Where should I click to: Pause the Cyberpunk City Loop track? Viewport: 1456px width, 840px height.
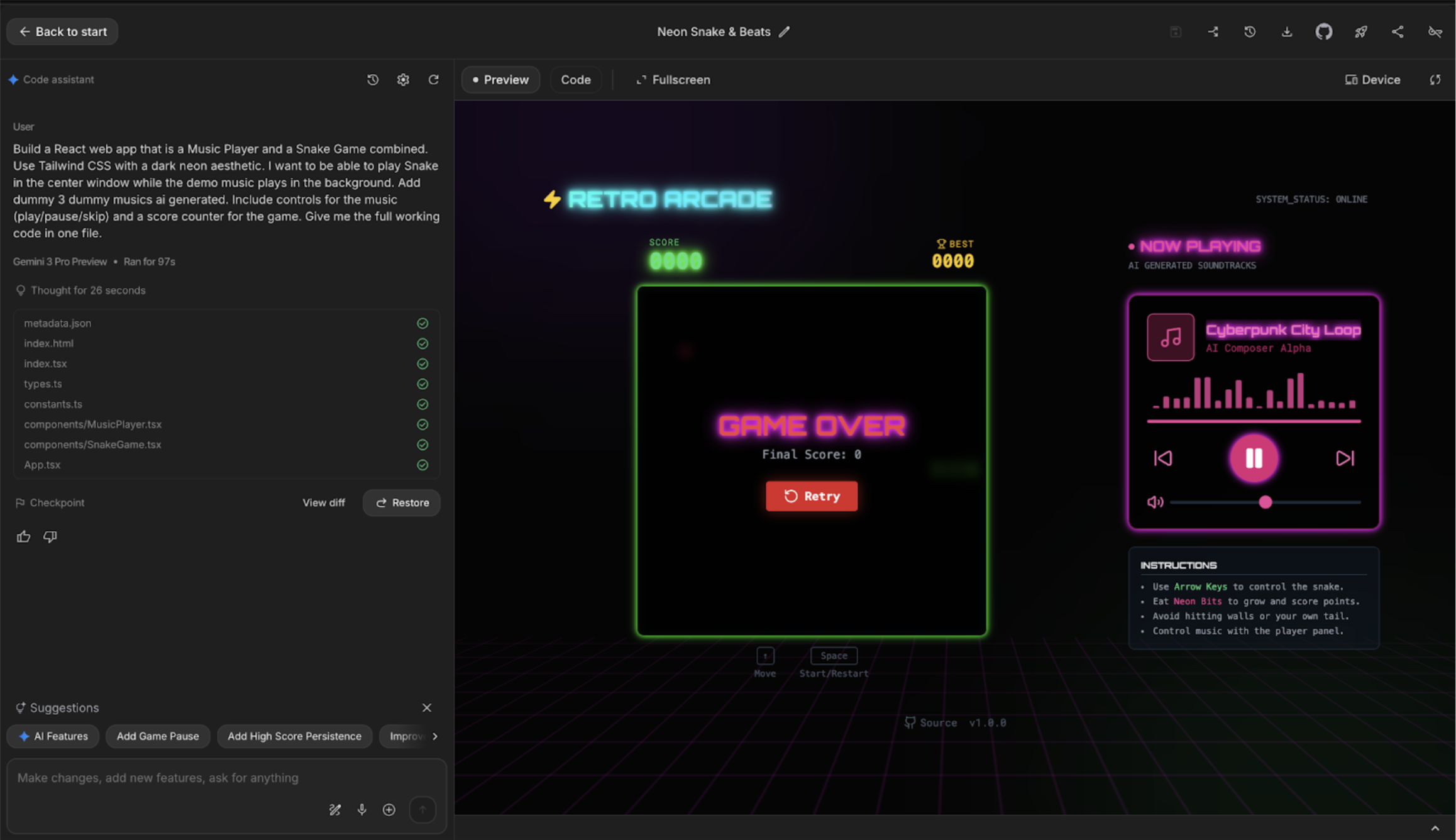coord(1254,458)
